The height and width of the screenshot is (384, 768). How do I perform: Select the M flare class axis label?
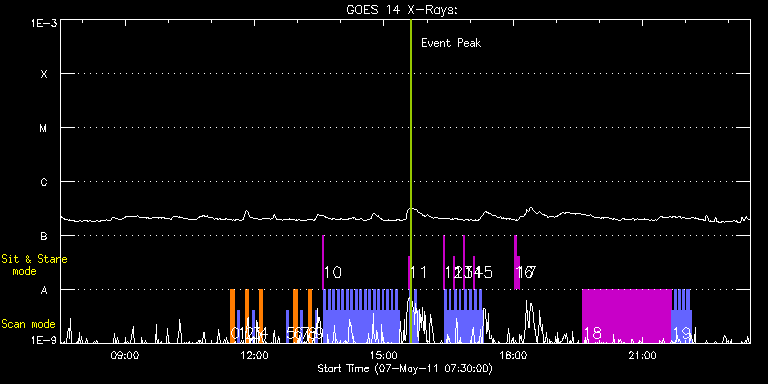click(44, 128)
